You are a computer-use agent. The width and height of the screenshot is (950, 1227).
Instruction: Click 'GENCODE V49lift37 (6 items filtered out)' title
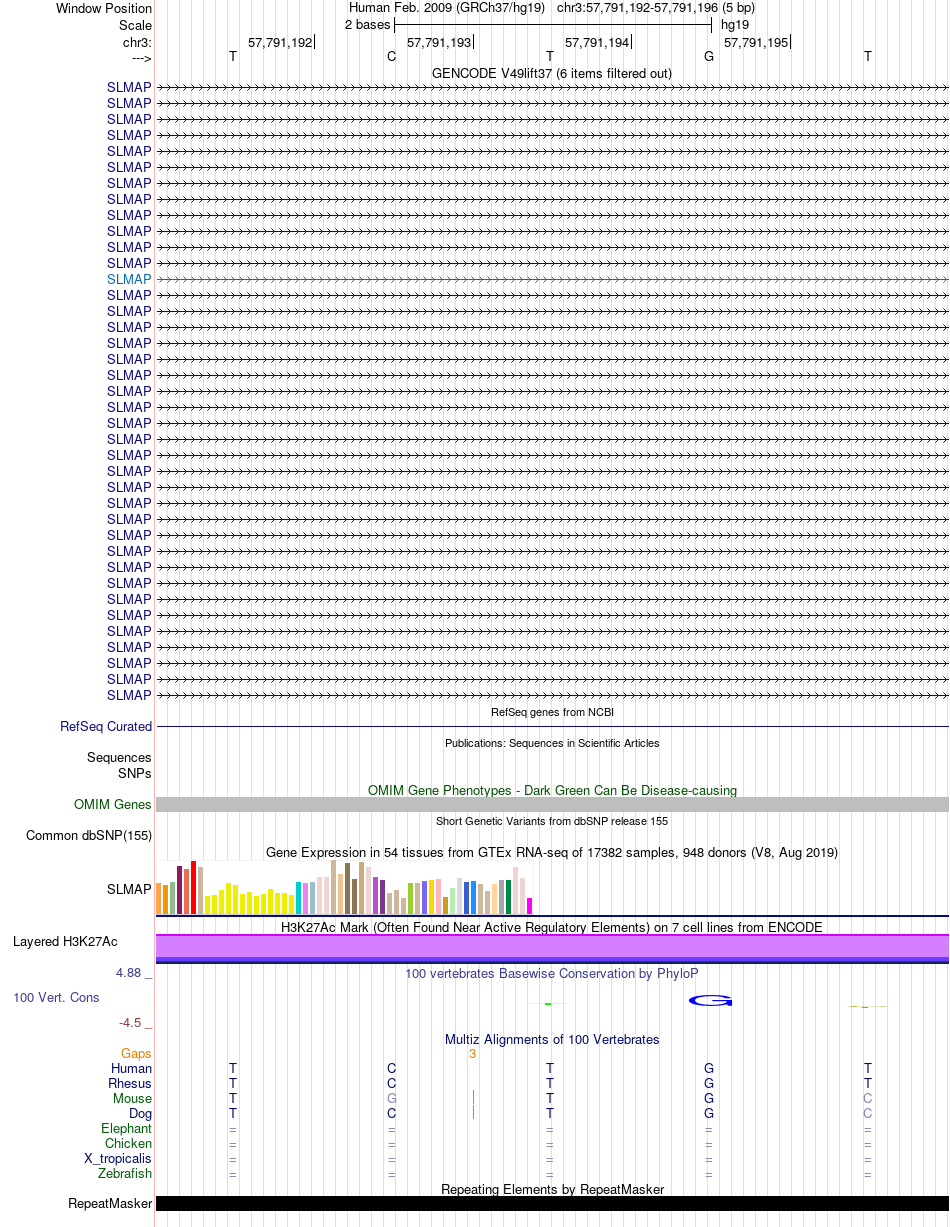(x=552, y=74)
